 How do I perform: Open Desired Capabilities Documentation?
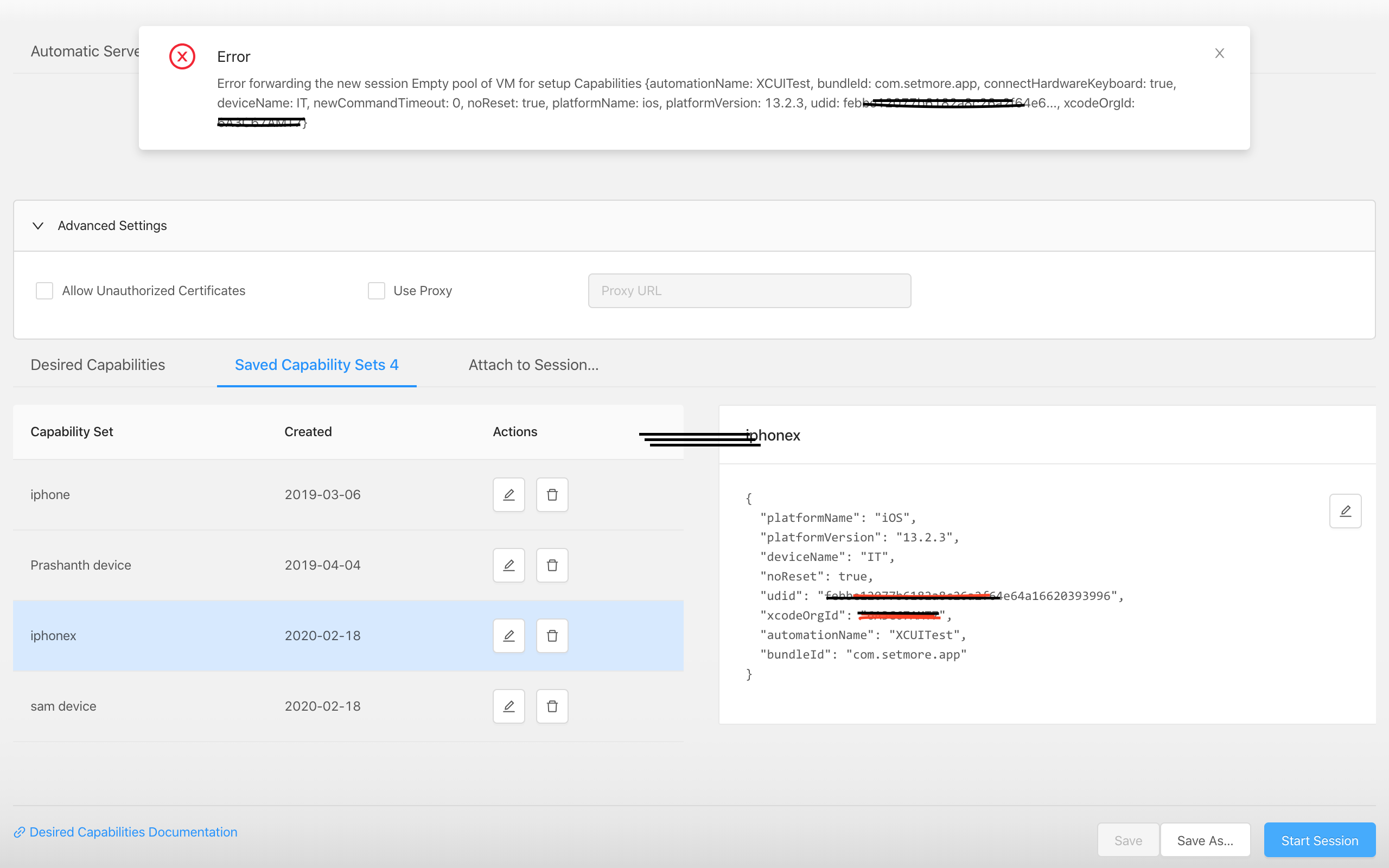click(x=133, y=832)
